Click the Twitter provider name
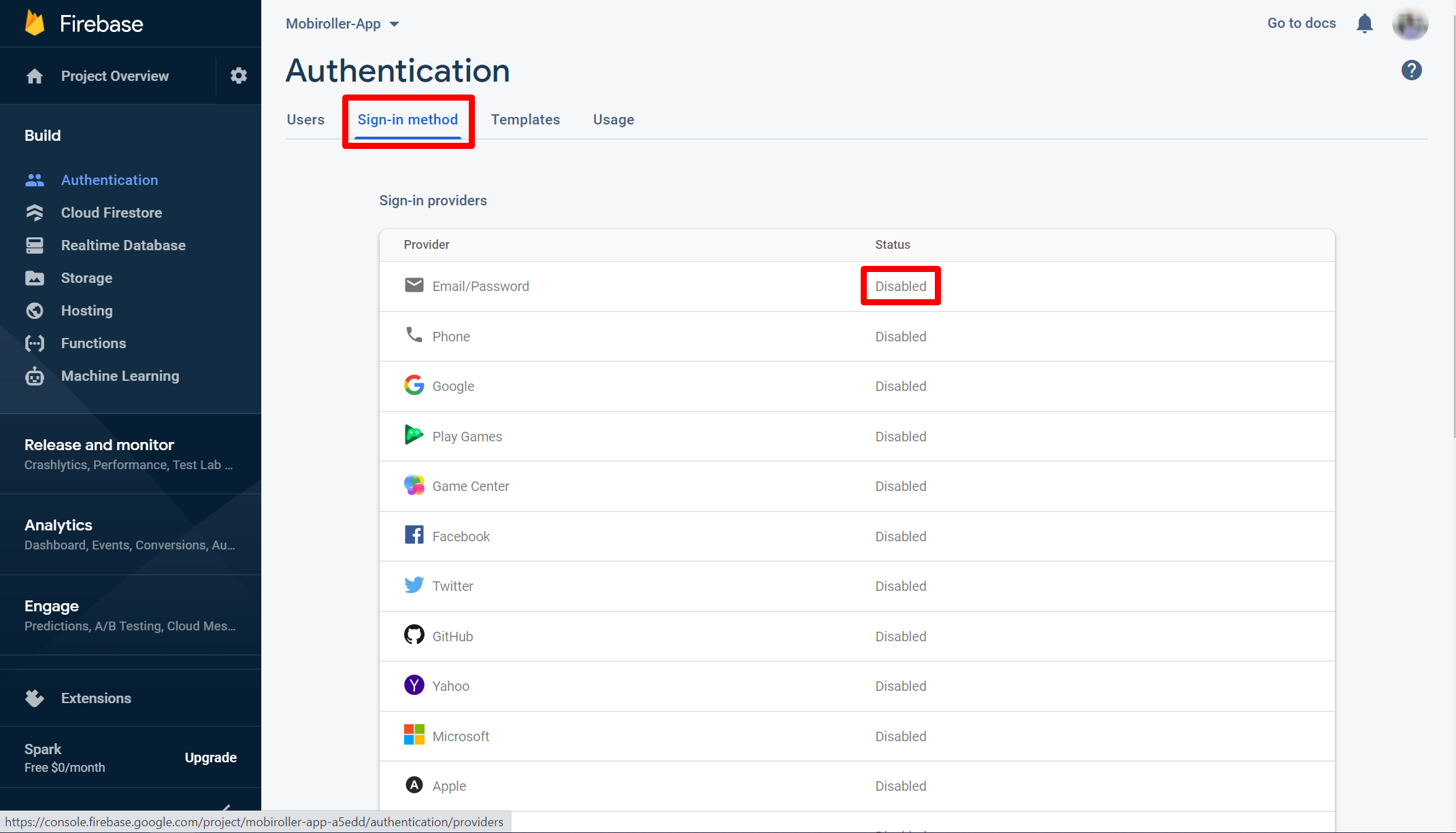The height and width of the screenshot is (833, 1456). tap(453, 586)
